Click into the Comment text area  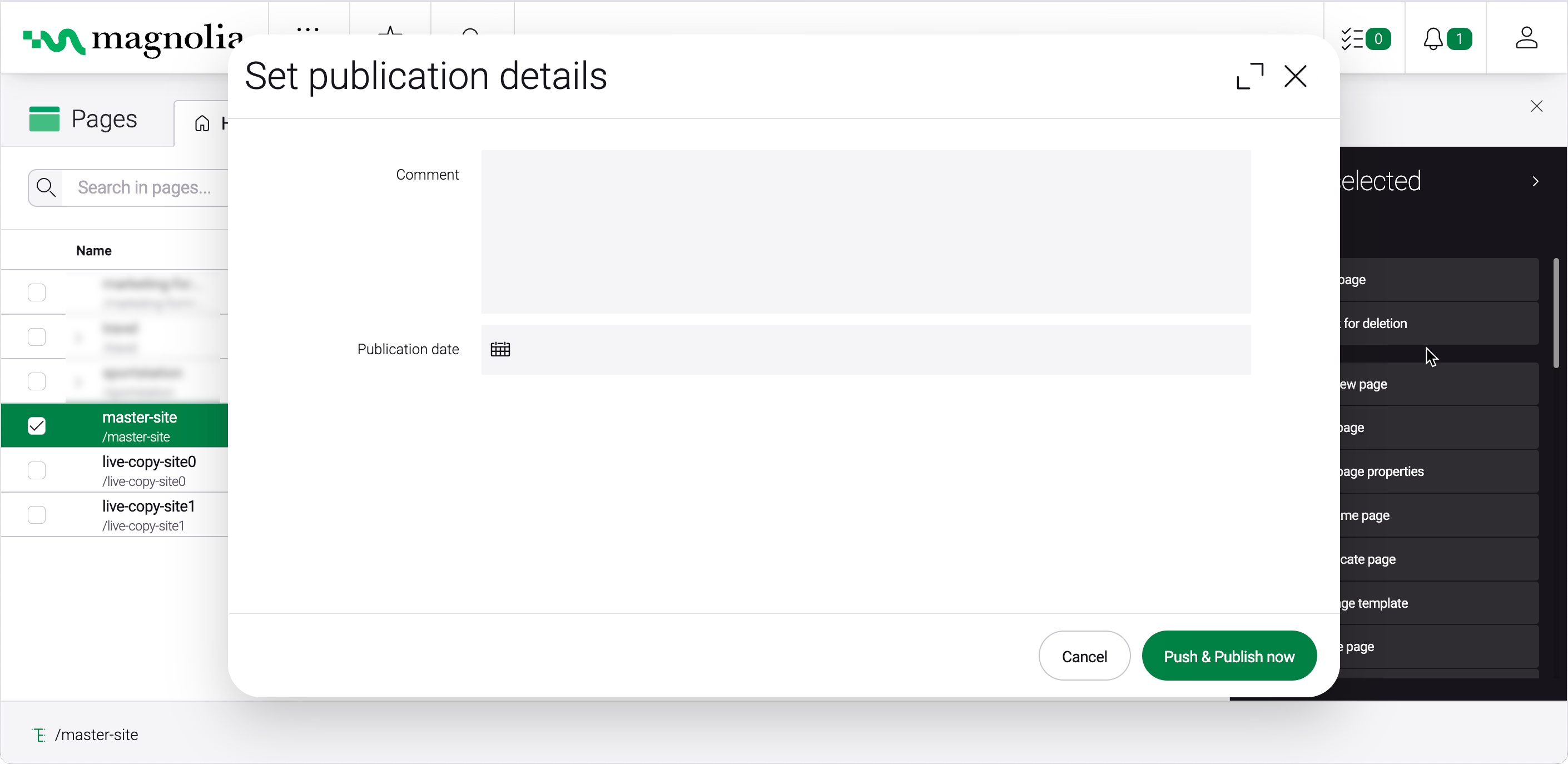866,232
